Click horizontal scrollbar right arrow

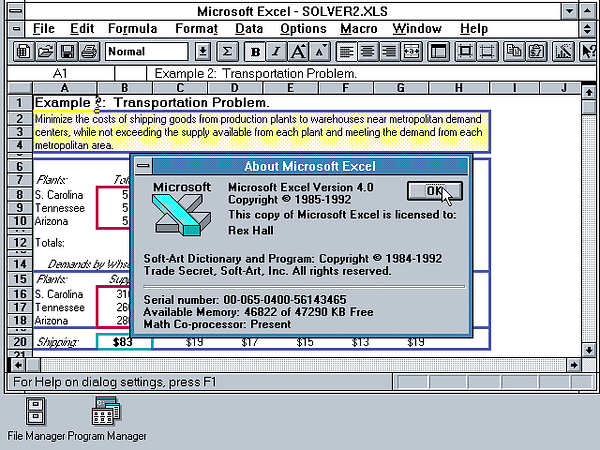point(574,365)
